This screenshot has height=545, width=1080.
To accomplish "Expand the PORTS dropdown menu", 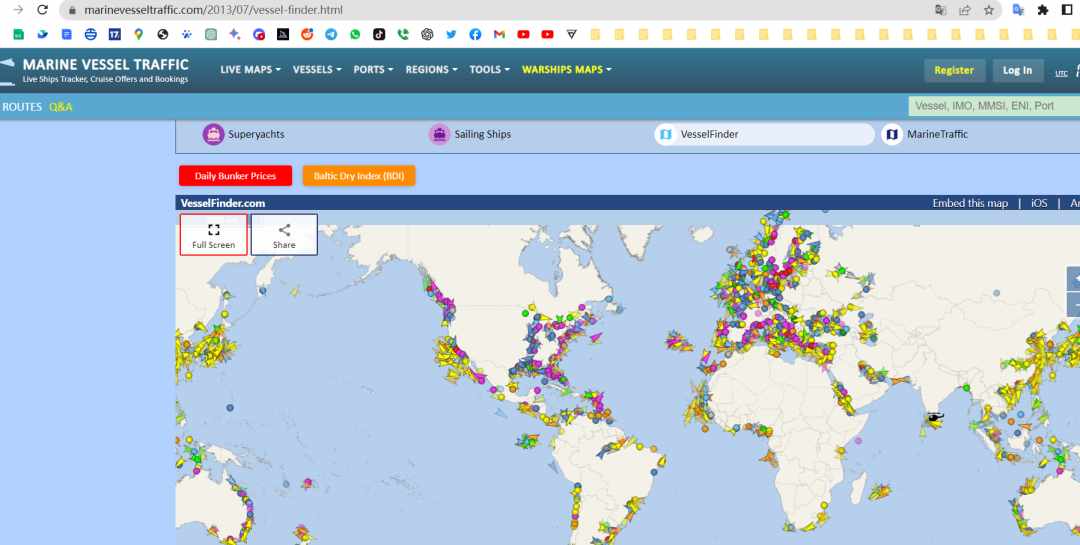I will [x=373, y=70].
